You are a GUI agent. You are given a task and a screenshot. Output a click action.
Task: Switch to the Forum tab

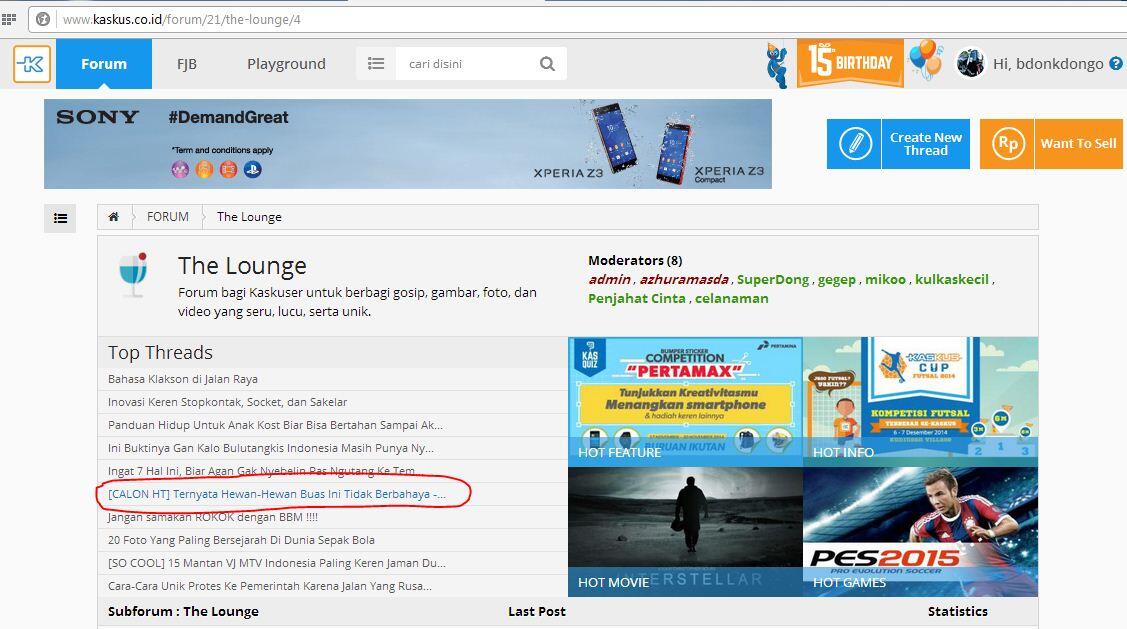pyautogui.click(x=104, y=64)
